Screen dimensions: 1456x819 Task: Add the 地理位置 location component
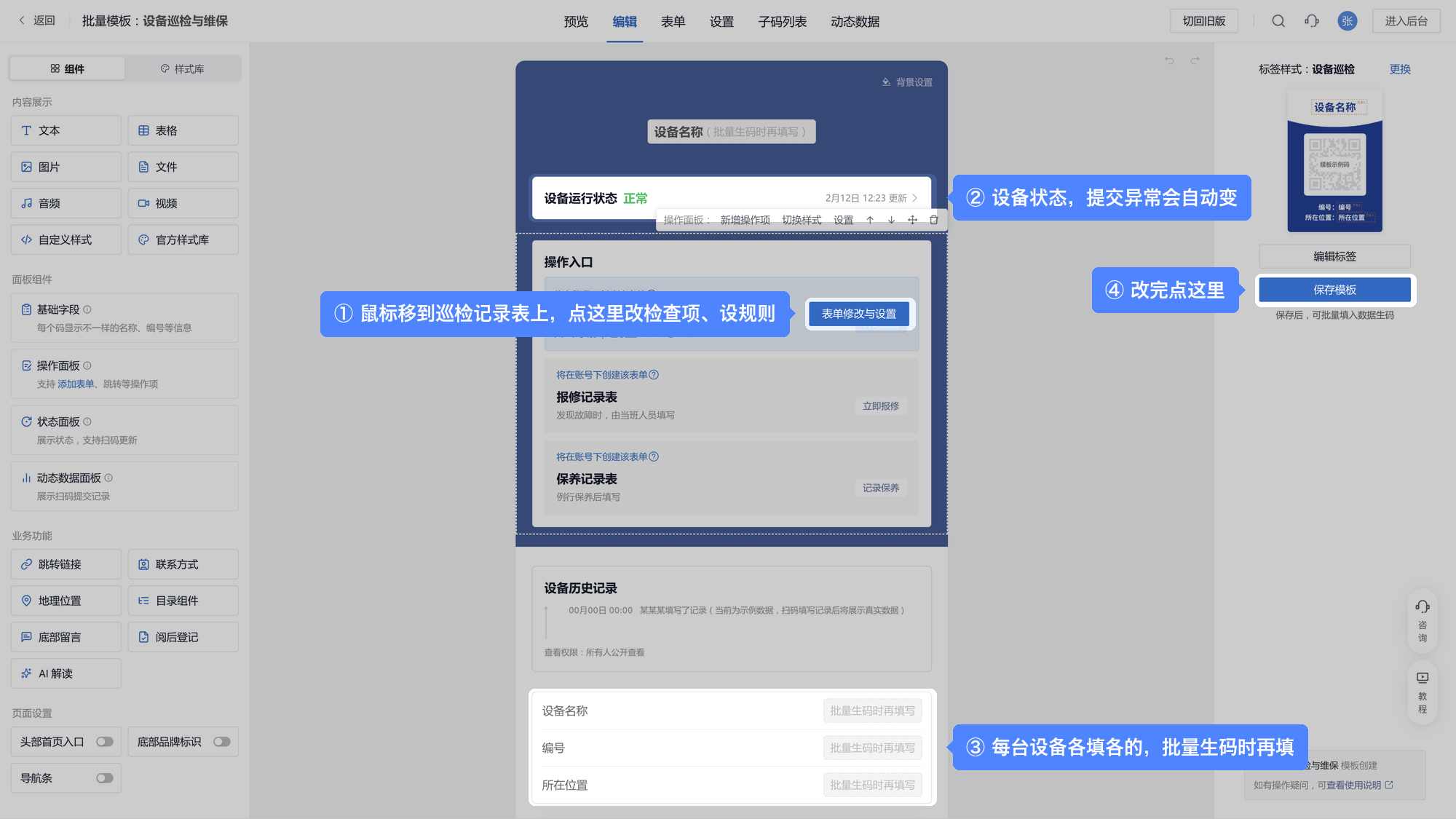pos(66,601)
